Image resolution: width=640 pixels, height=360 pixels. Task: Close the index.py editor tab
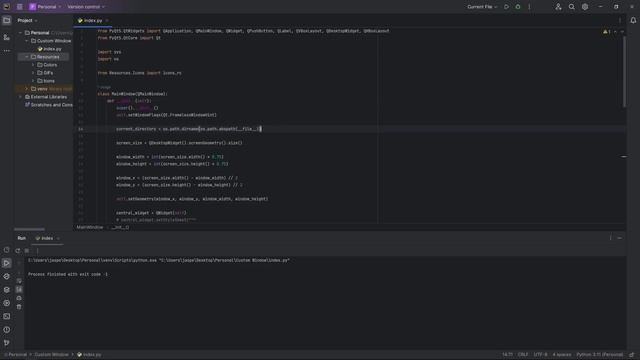click(107, 20)
